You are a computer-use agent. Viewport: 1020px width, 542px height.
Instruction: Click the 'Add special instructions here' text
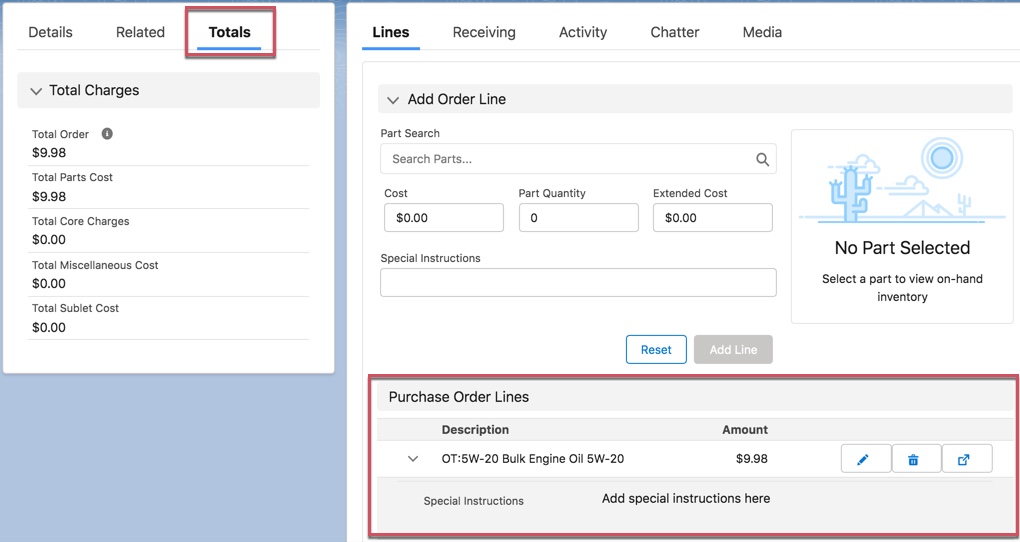coord(686,498)
